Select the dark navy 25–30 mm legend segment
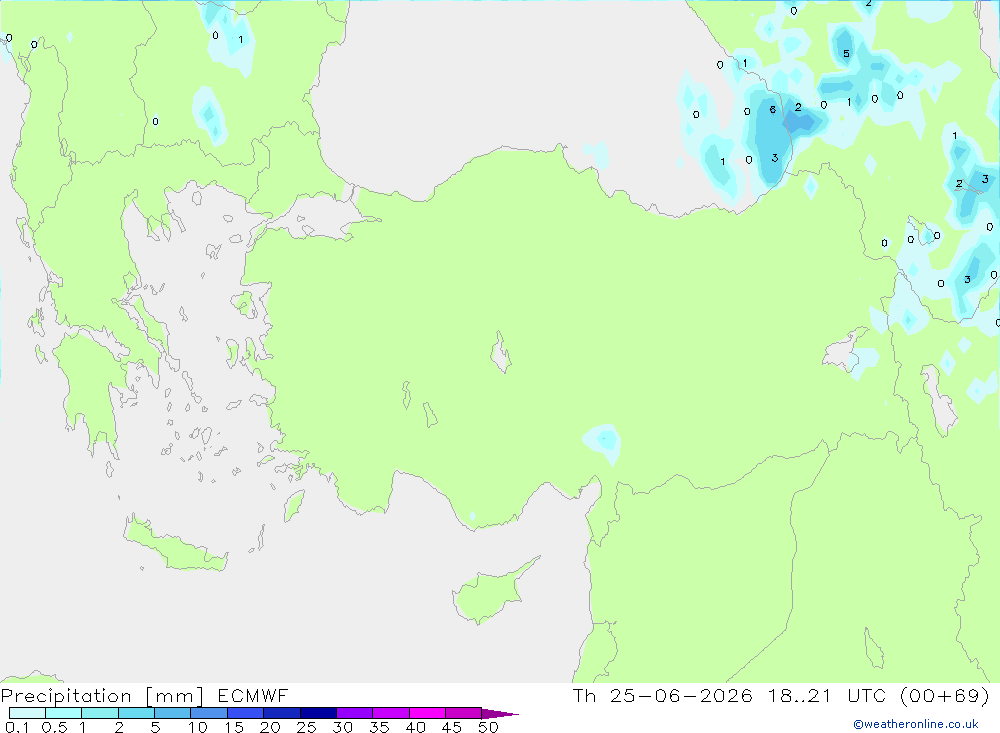 [318, 713]
